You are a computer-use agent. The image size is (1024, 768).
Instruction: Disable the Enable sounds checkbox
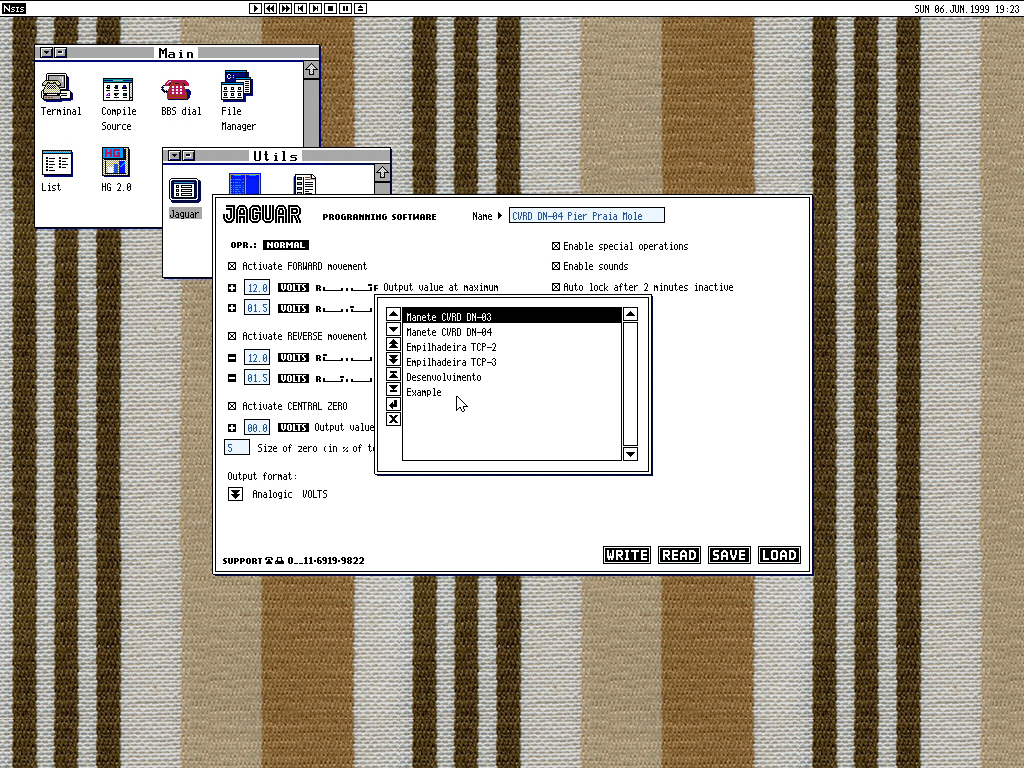tap(556, 267)
